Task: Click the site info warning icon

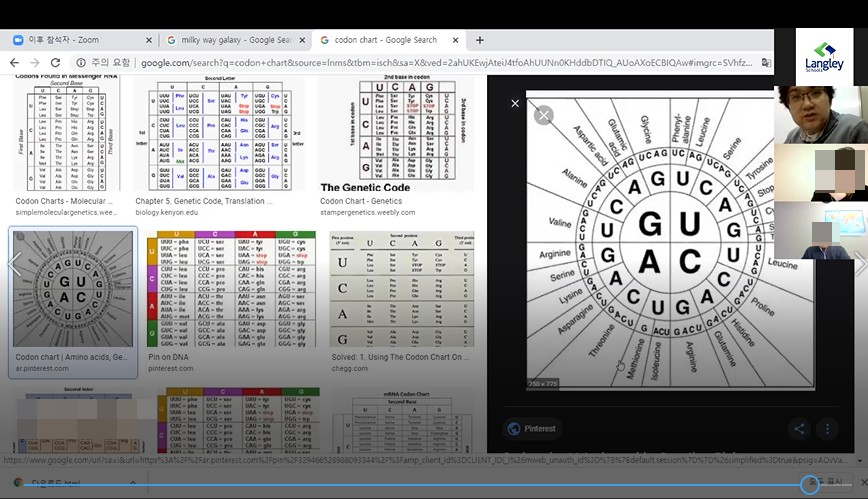Action: 81,63
